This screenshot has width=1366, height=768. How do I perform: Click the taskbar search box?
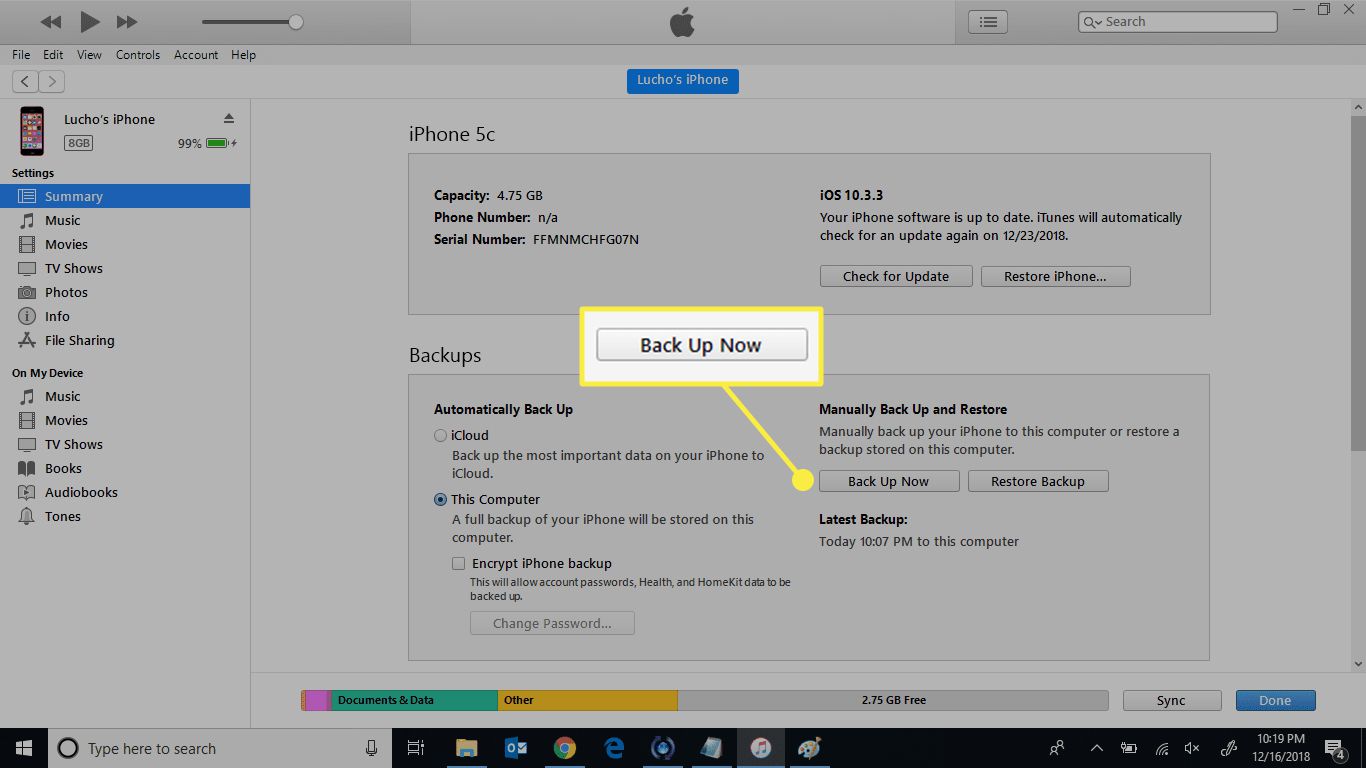tap(220, 748)
